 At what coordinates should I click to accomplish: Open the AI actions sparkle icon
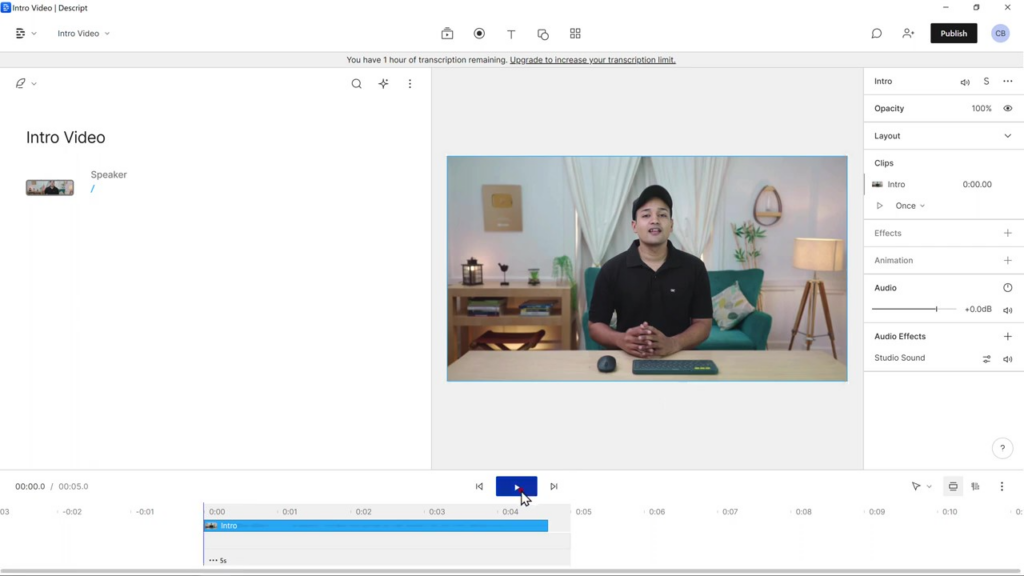tap(383, 84)
